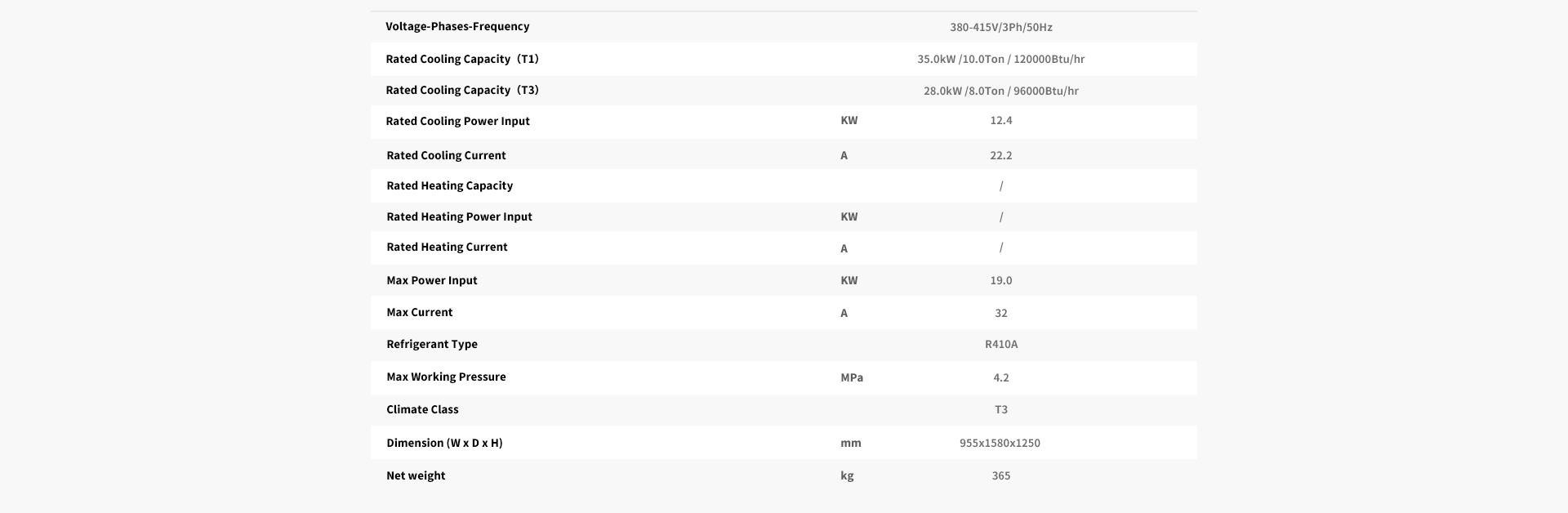
Task: Select Rated Cooling Capacity (T1) row label
Action: click(x=462, y=59)
